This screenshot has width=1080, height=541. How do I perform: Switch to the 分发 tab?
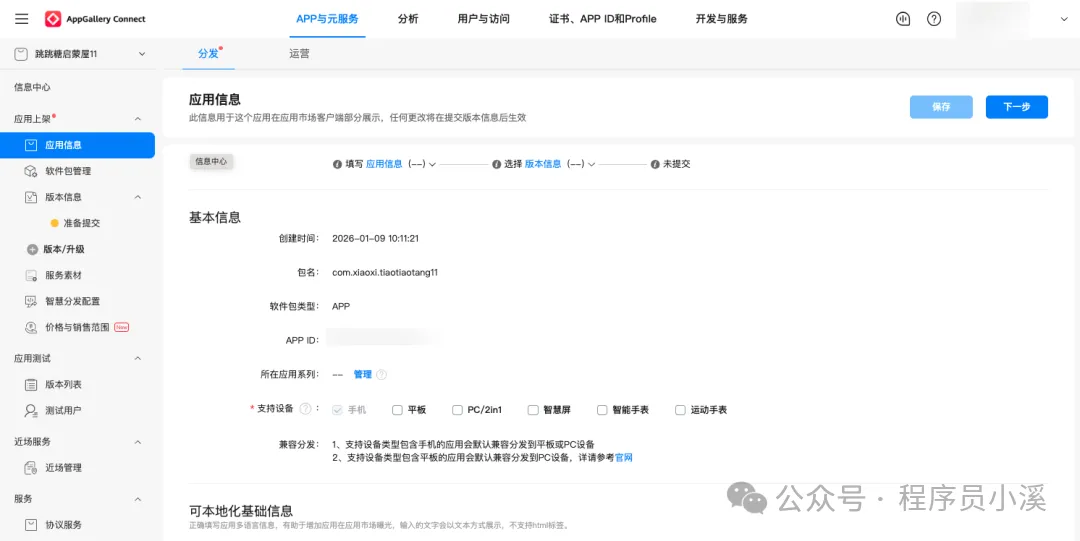(208, 54)
